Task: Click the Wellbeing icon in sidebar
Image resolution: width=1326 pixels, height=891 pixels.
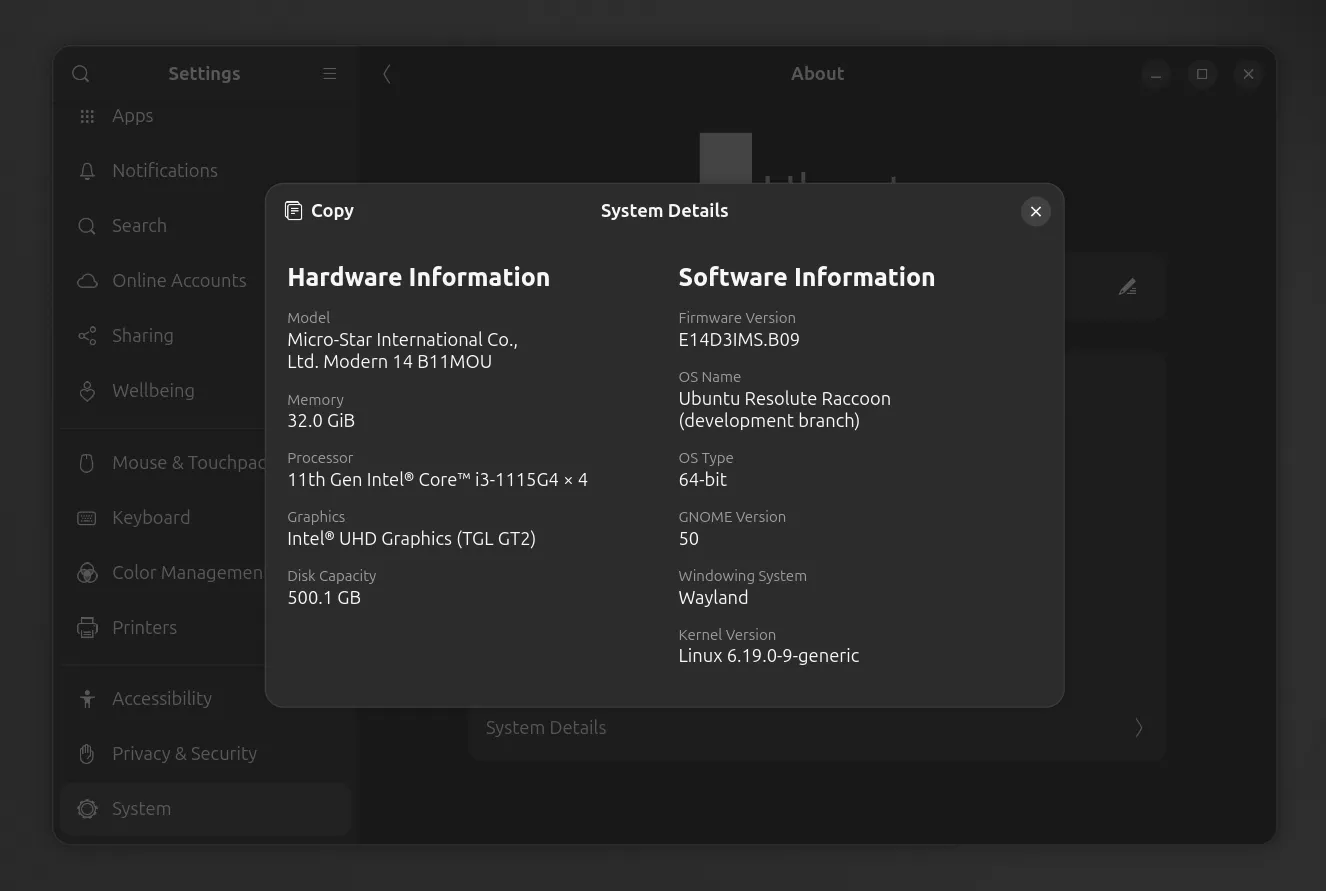Action: click(87, 391)
